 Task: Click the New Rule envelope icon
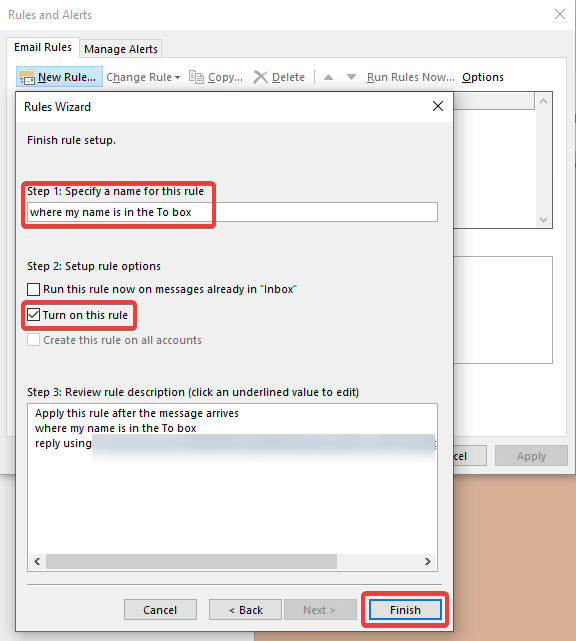pos(27,77)
